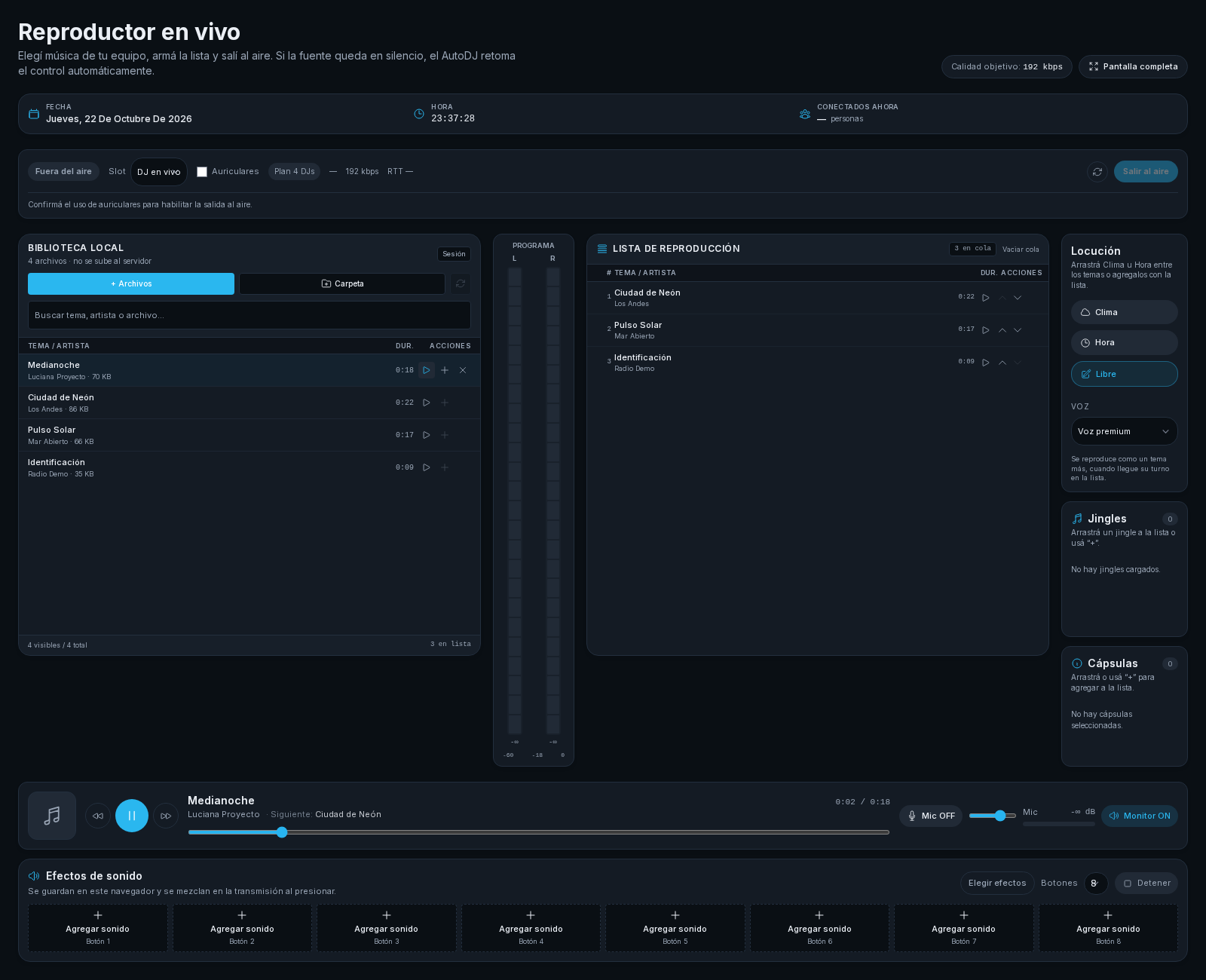Image resolution: width=1206 pixels, height=980 pixels.
Task: Add Pulso Solar library row to queue
Action: 445,435
